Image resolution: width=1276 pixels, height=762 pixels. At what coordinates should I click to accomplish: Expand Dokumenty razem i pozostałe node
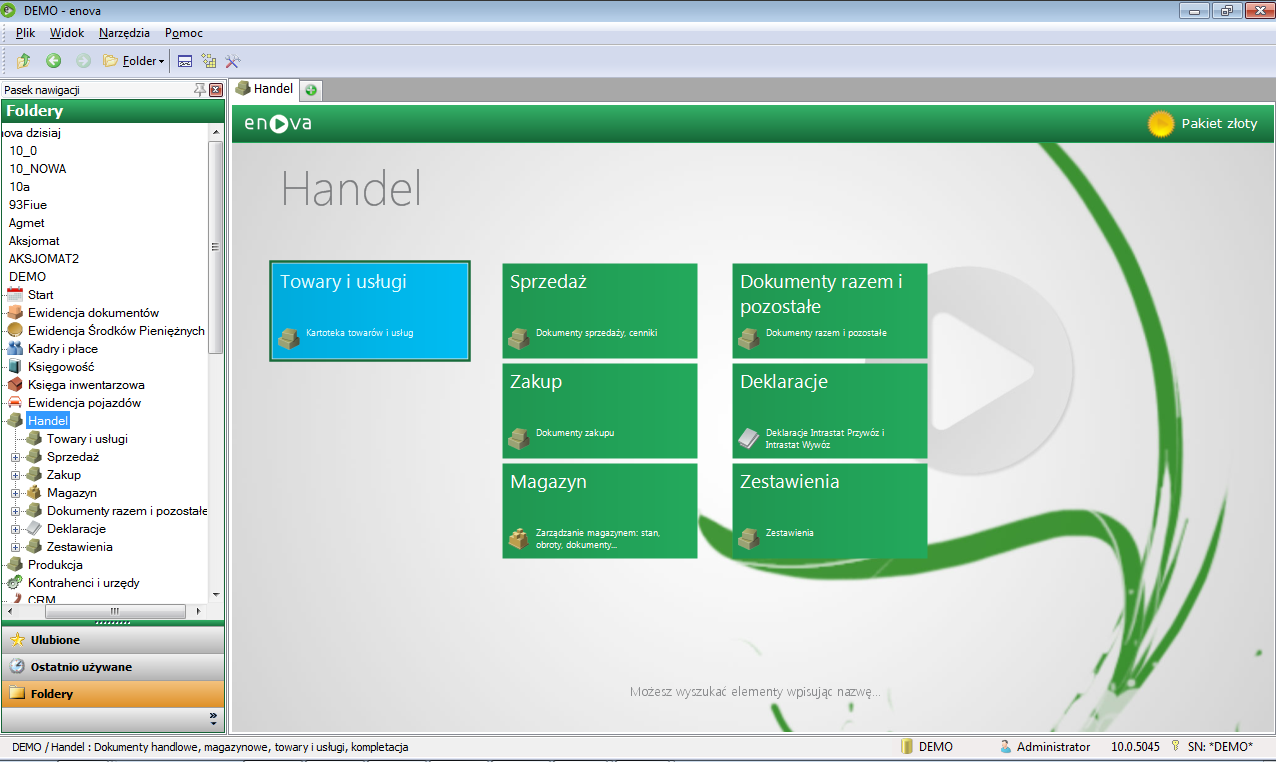(x=15, y=511)
